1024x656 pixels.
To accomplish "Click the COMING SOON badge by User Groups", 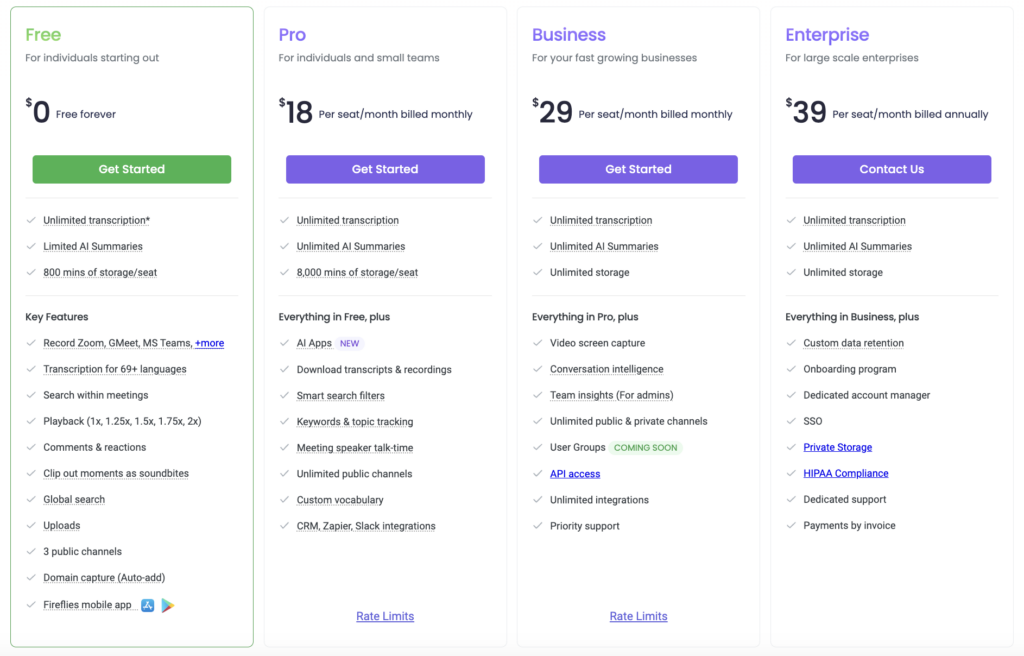I will 645,448.
